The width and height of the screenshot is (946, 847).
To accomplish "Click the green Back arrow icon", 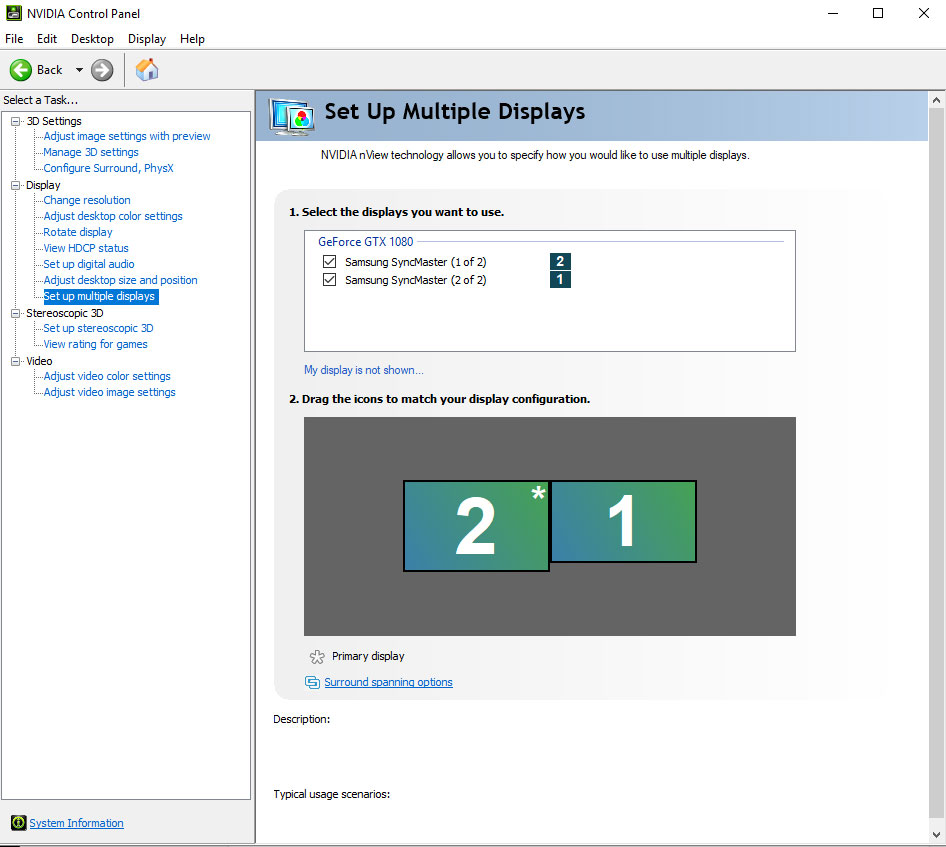I will pos(21,70).
